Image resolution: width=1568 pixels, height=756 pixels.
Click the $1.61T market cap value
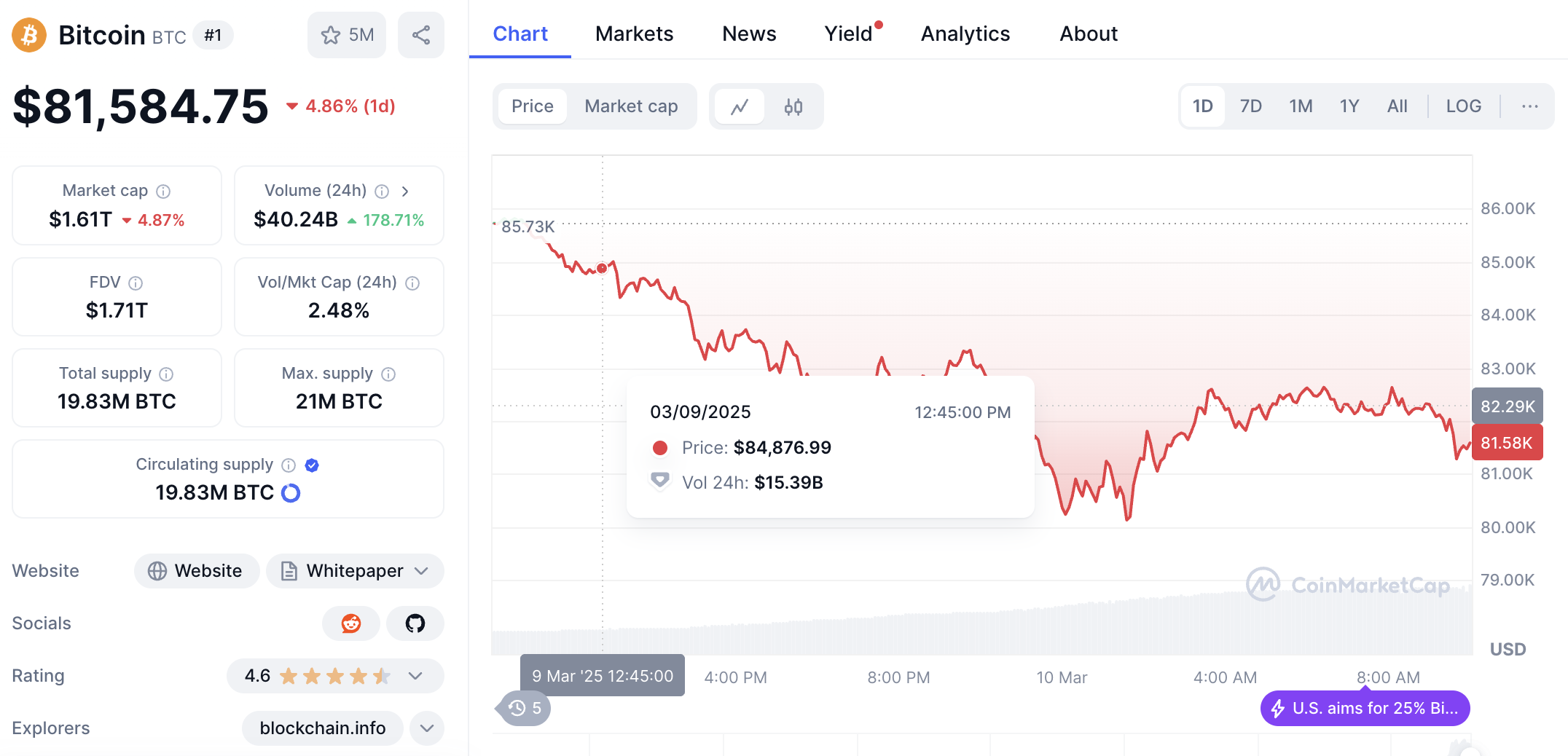coord(80,219)
